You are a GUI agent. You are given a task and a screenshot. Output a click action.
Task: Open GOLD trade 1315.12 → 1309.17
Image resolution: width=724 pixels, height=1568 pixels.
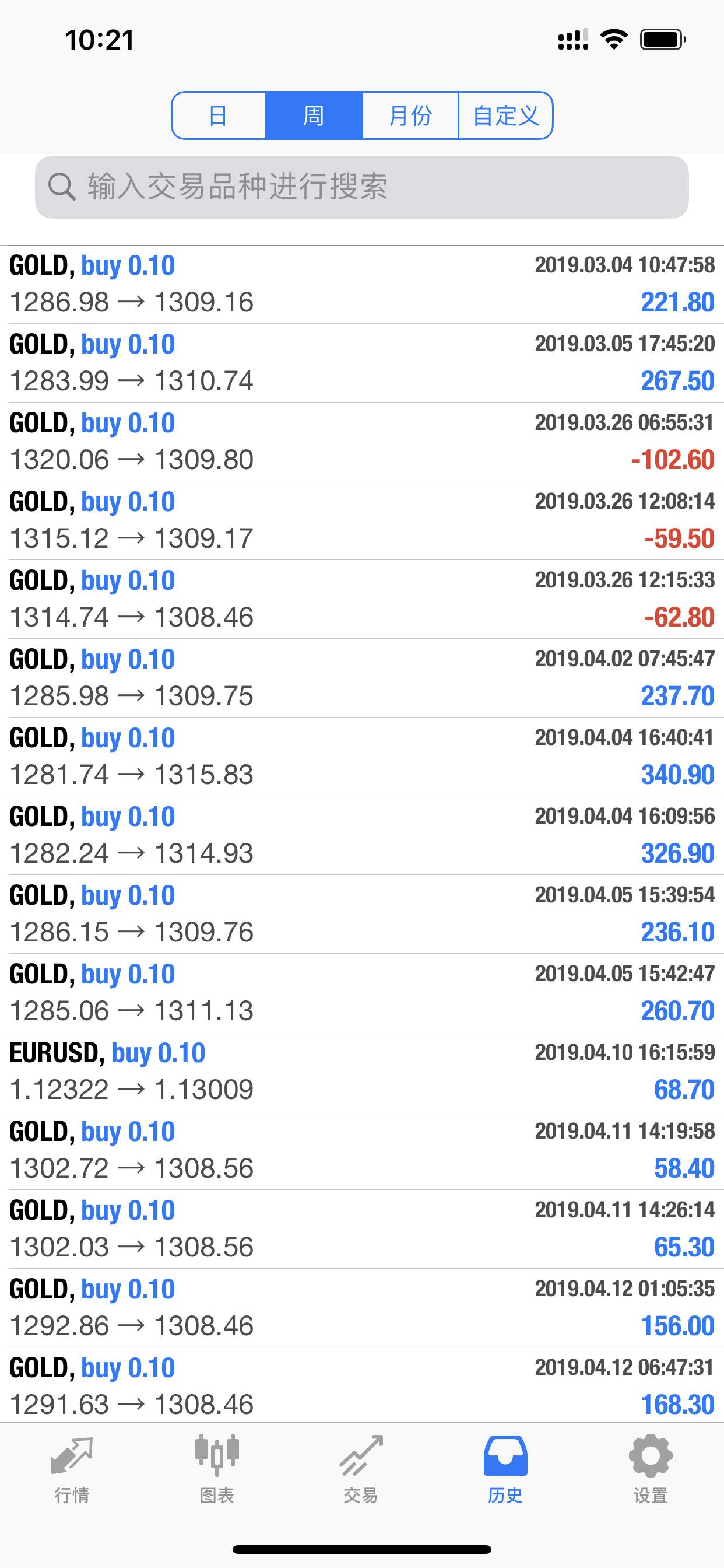362,521
